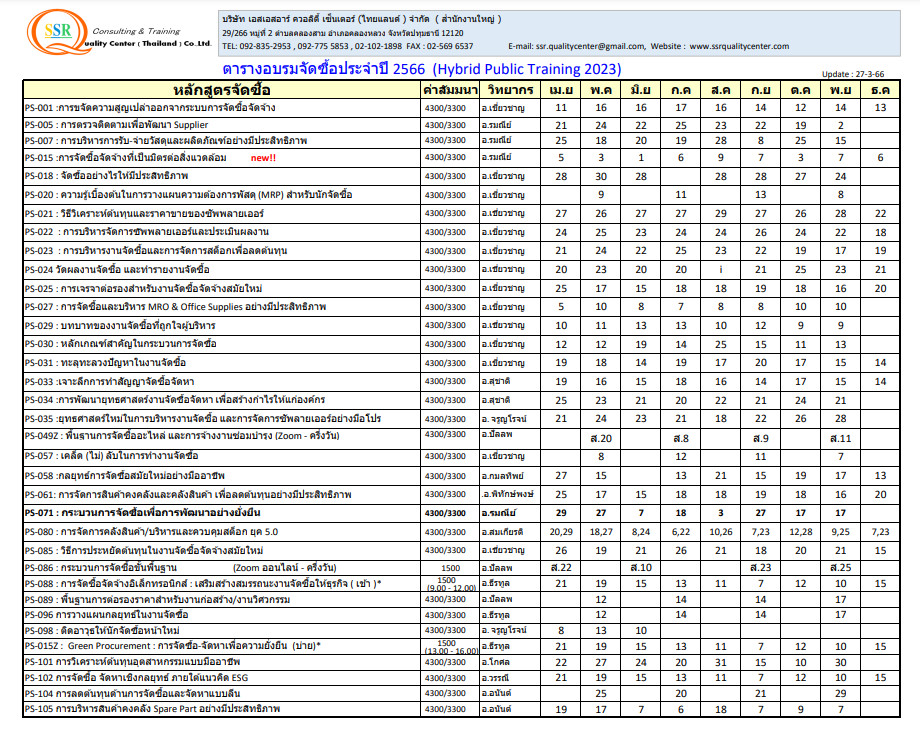Screen dimensions: 920x732
Task: Click instructor 'อ.กมลทิพย์' in the PS-058 row
Action: pyautogui.click(x=502, y=476)
